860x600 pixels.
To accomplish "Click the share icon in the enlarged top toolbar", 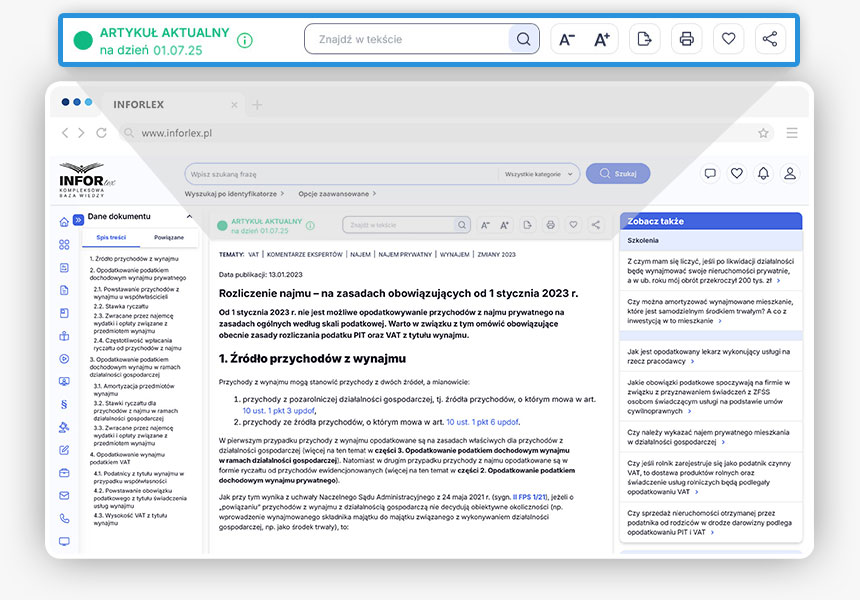I will (769, 39).
